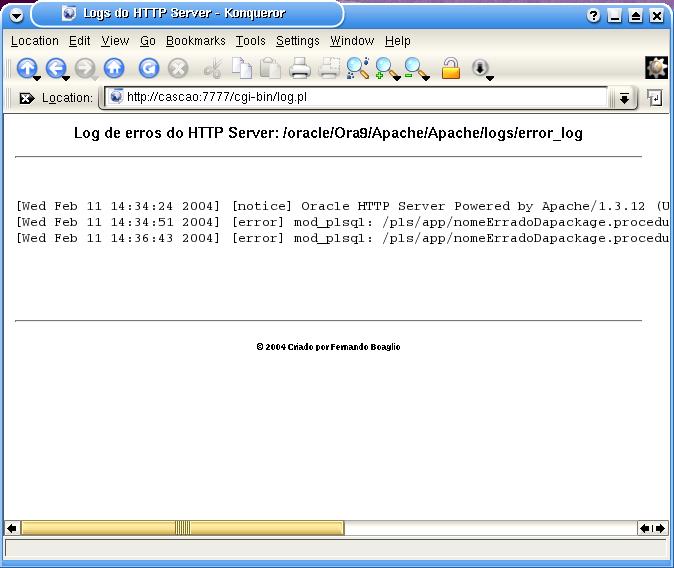Click the 14:36:43 error log line
Image resolution: width=674 pixels, height=568 pixels.
(x=343, y=238)
